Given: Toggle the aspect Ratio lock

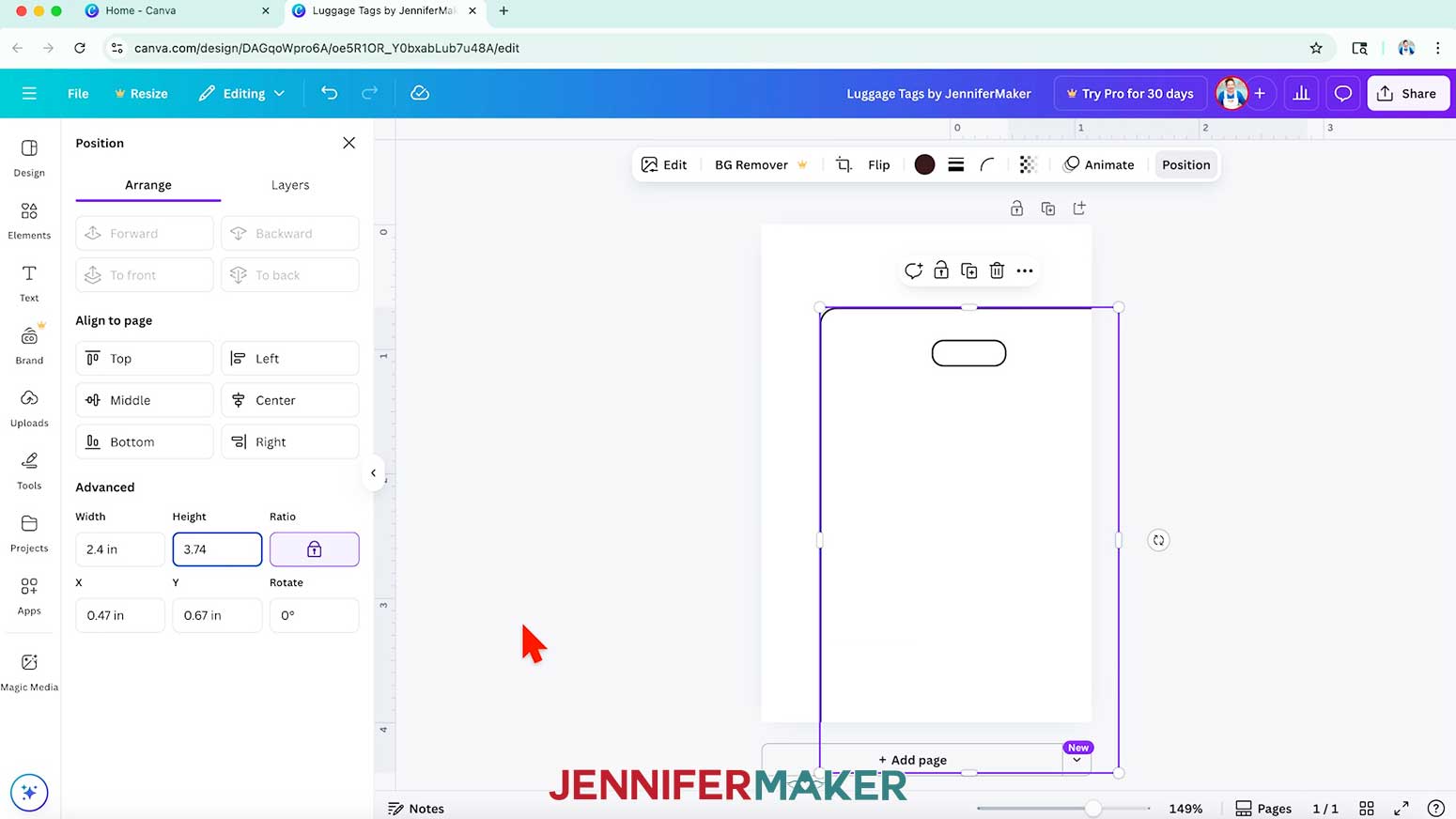Looking at the screenshot, I should coord(315,549).
